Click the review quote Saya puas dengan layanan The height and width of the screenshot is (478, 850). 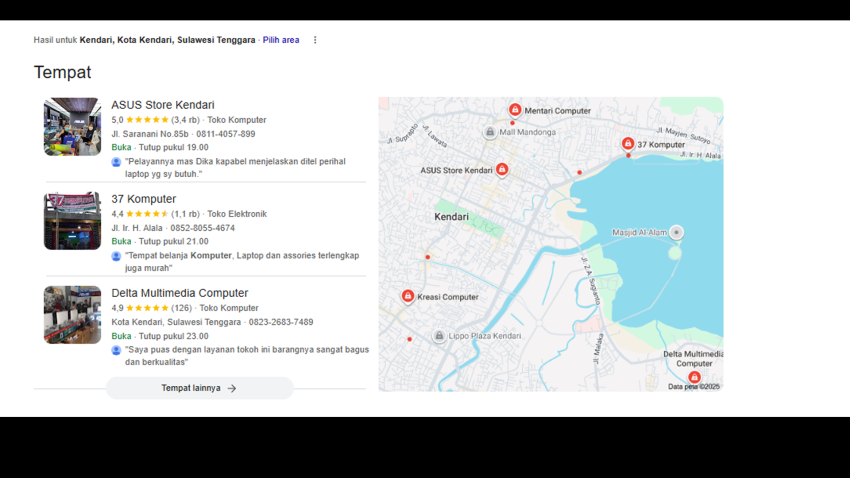tap(247, 356)
